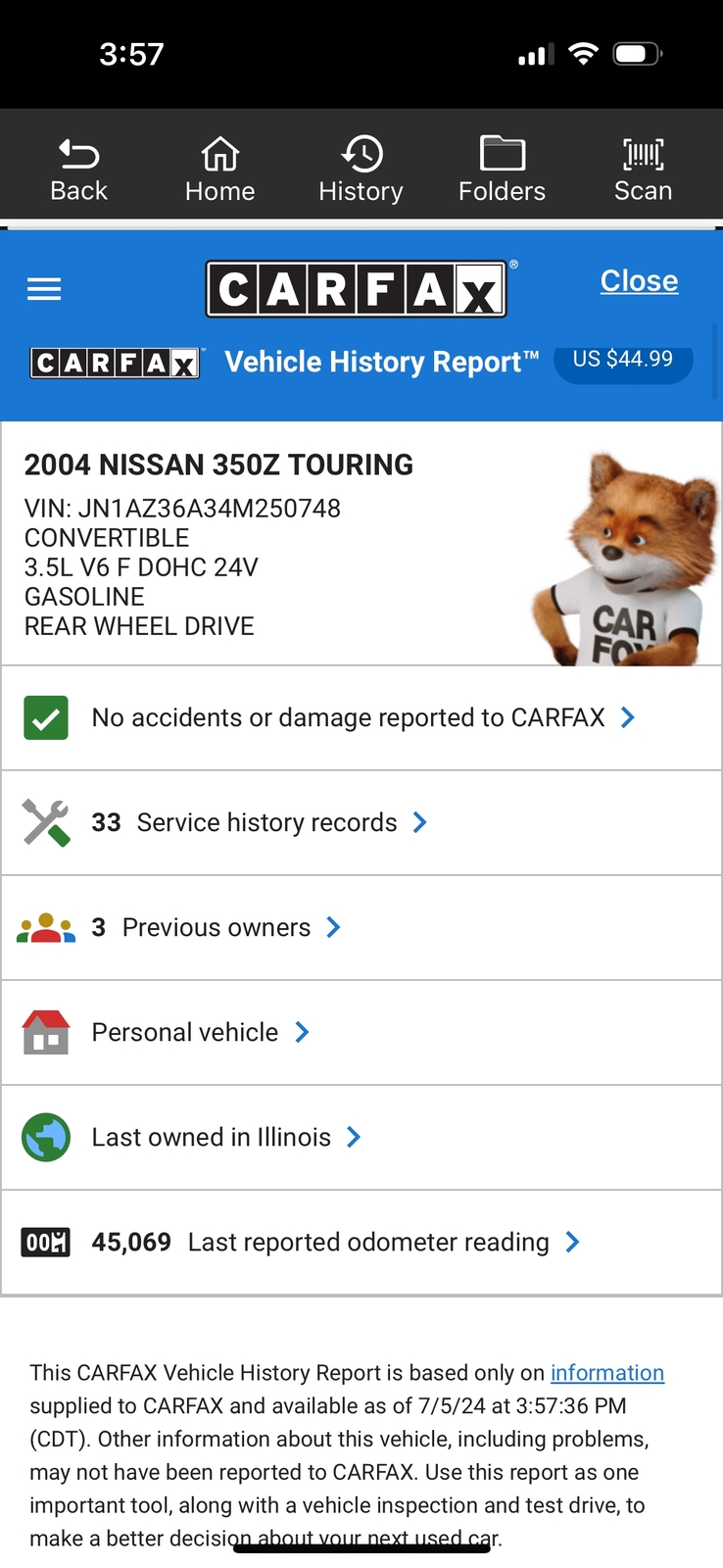Open the information hyperlink
Screen dimensions: 723x1568
pos(607,1373)
